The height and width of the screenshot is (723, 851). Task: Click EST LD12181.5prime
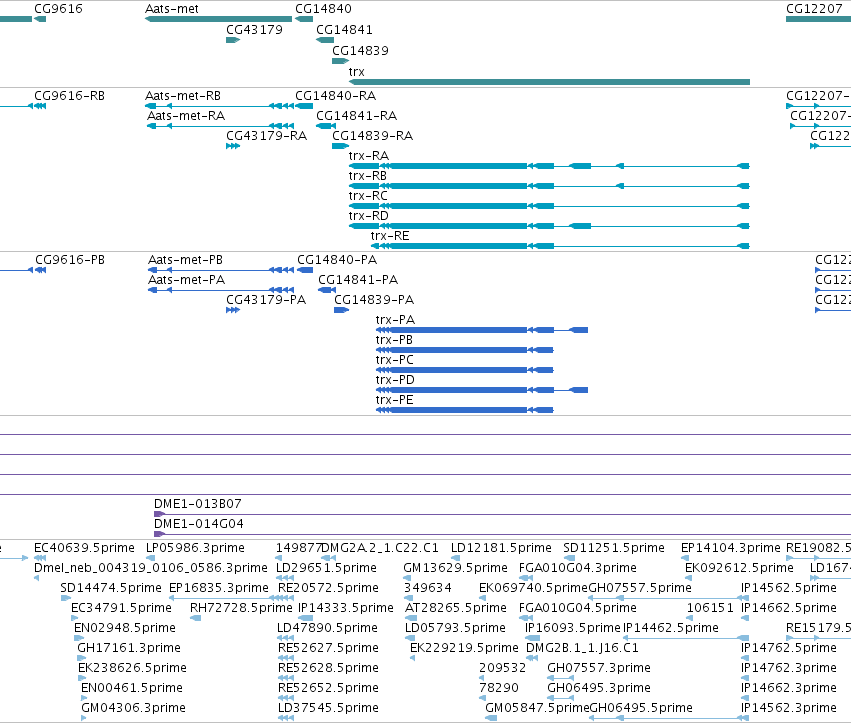501,548
